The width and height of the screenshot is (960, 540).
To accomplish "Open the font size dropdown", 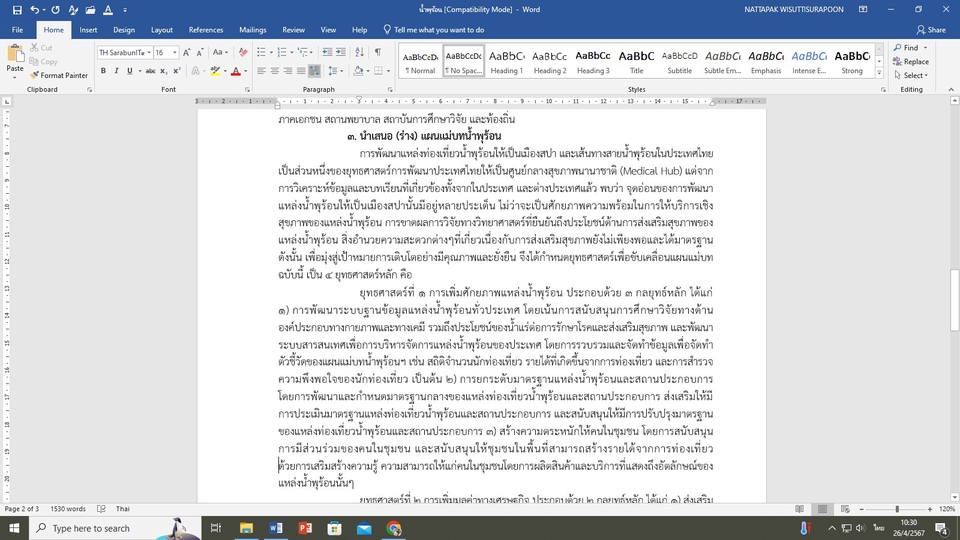I will [x=174, y=53].
